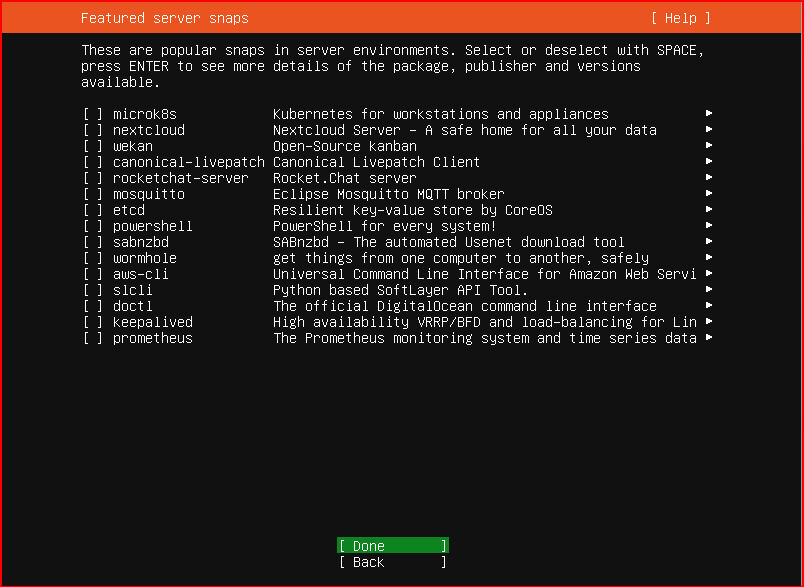Toggle the powershell checkbox
Viewport: 804px width, 587px height.
click(93, 226)
